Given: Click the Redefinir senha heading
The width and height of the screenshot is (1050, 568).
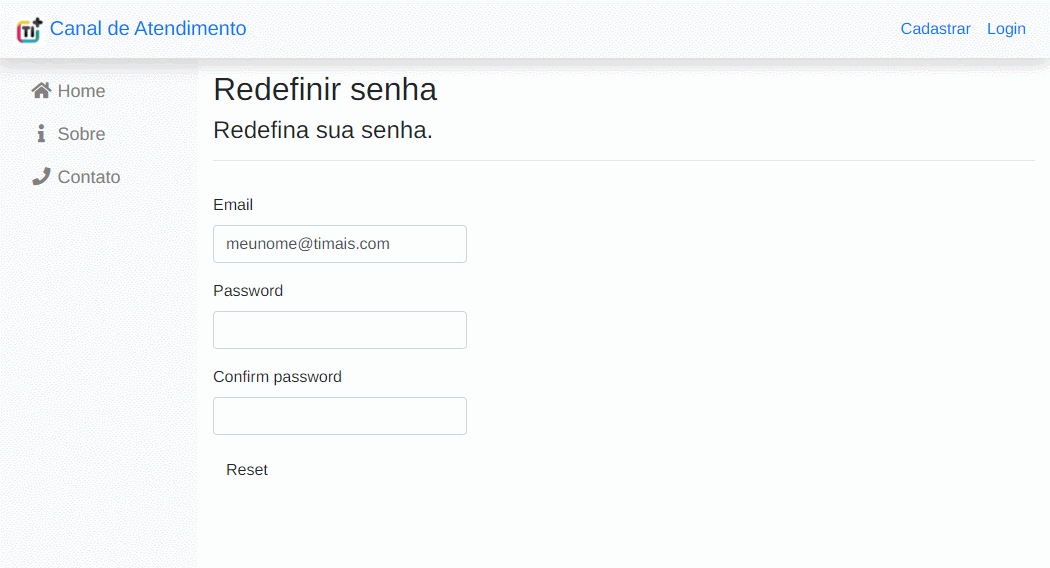Looking at the screenshot, I should coord(325,90).
